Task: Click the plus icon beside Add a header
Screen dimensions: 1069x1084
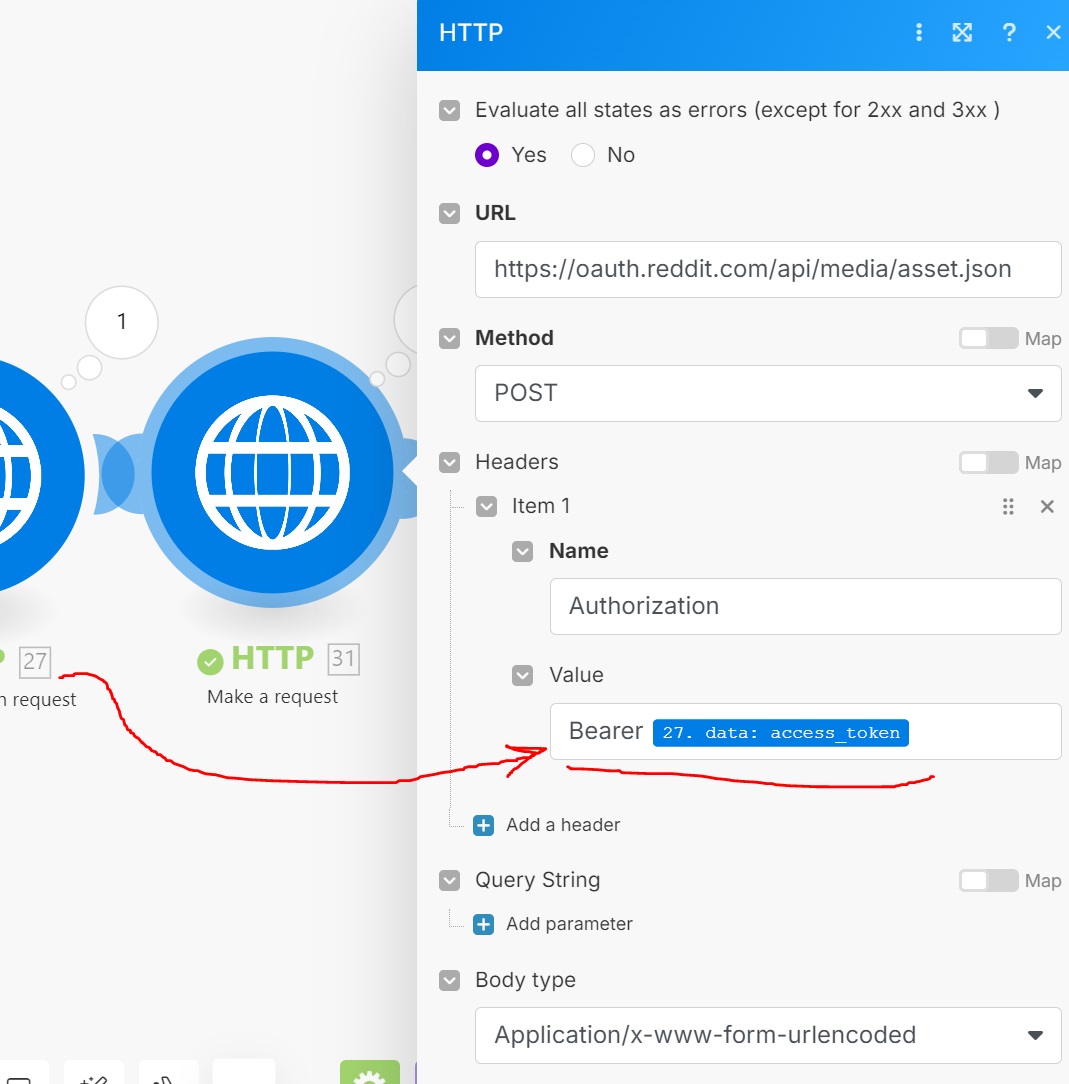Action: 483,825
